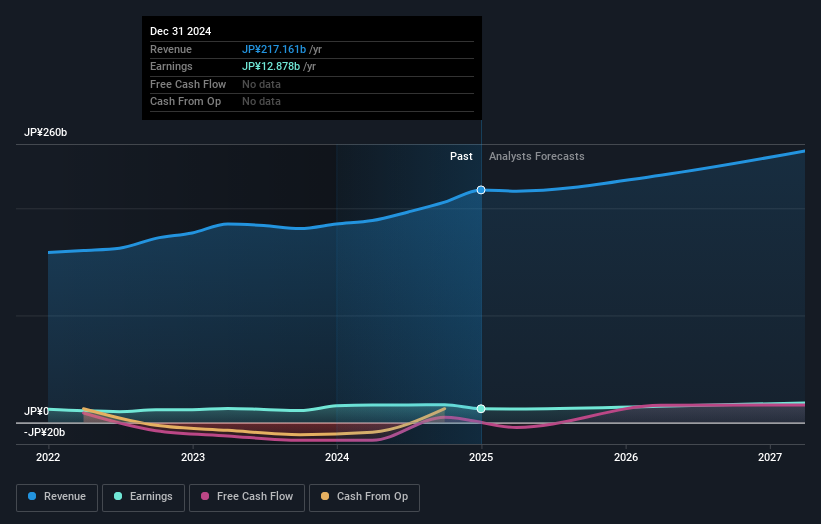The image size is (821, 524).
Task: Click the 2022 x-axis label
Action: coord(48,457)
